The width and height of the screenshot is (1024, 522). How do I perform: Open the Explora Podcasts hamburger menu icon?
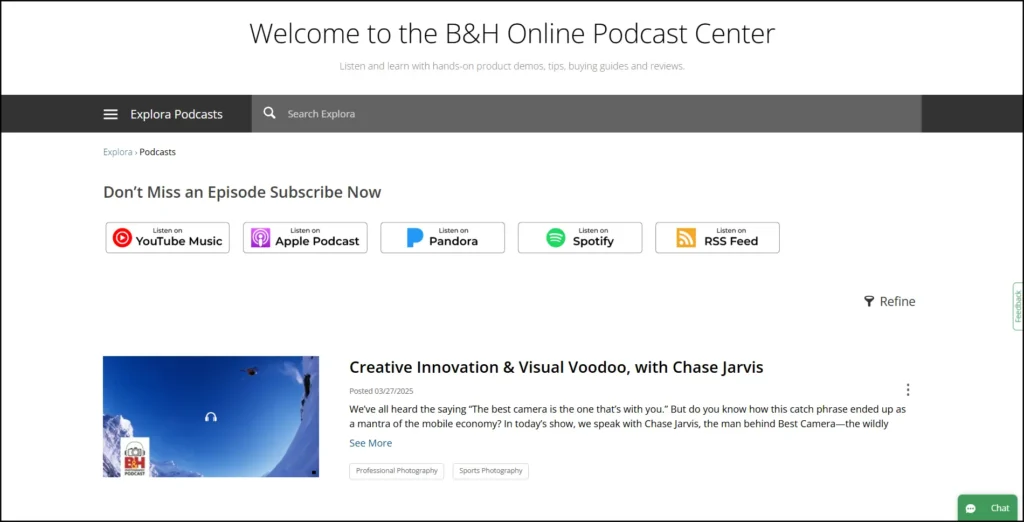pyautogui.click(x=110, y=114)
